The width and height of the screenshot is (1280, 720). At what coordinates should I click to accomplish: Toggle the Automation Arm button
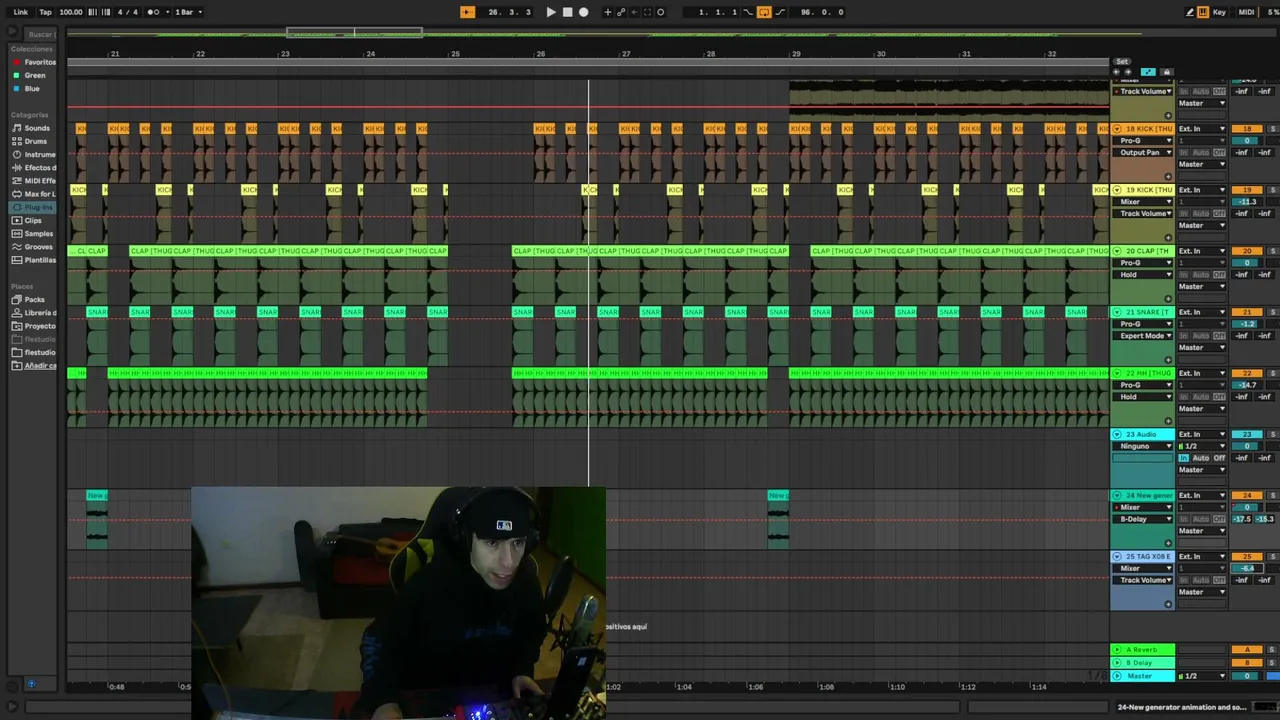pyautogui.click(x=621, y=12)
